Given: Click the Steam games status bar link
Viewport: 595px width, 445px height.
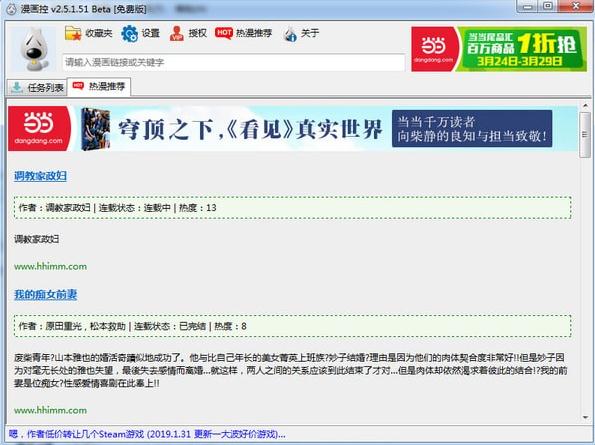Looking at the screenshot, I should (146, 434).
